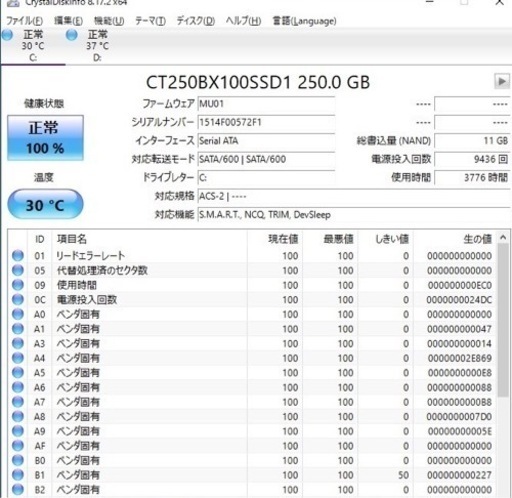This screenshot has width=512, height=498.
Task: Click status icon of row B1
Action: pyautogui.click(x=18, y=475)
